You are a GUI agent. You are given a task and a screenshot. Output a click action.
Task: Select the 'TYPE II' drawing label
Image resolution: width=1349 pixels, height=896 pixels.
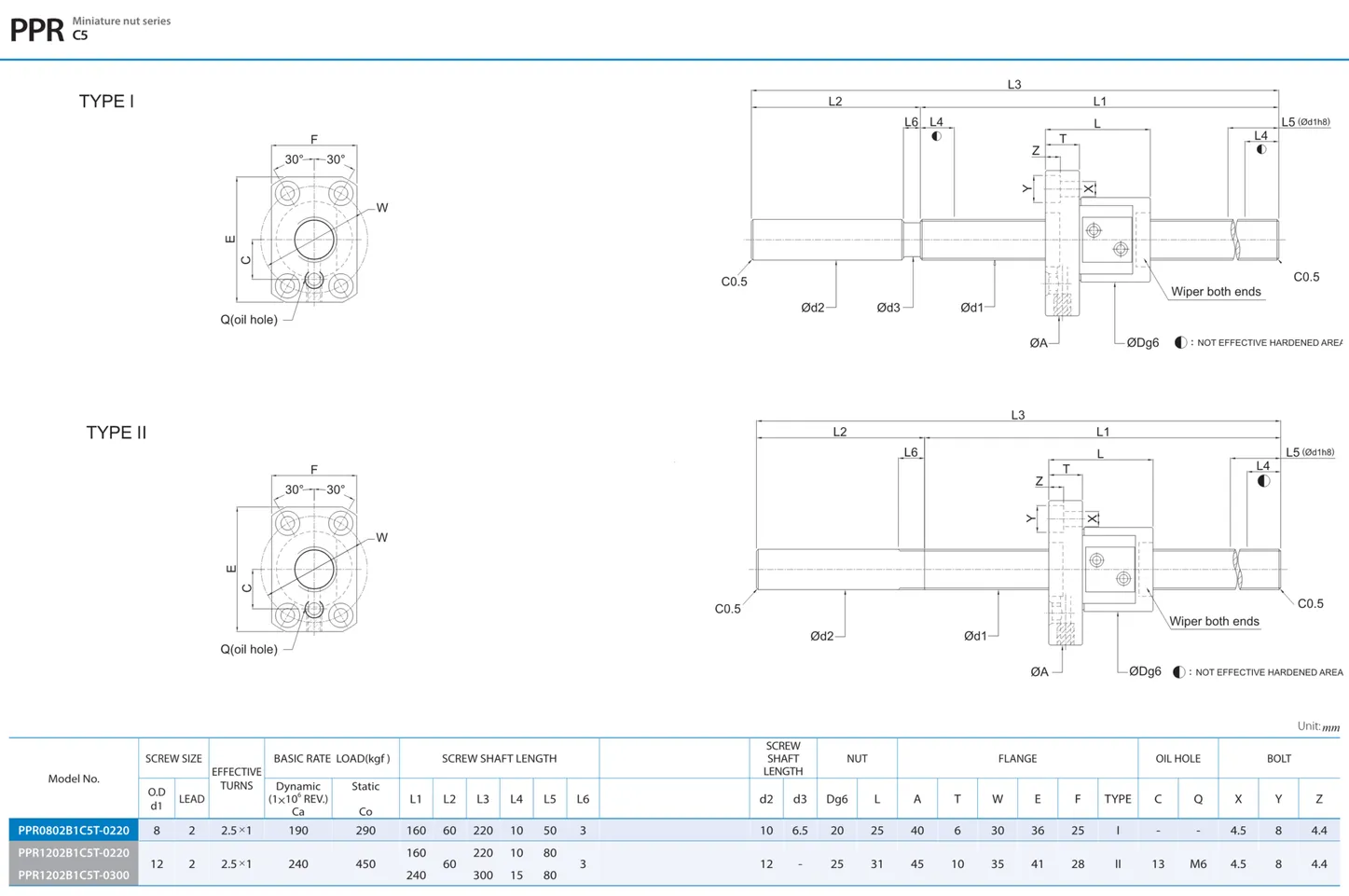(117, 433)
